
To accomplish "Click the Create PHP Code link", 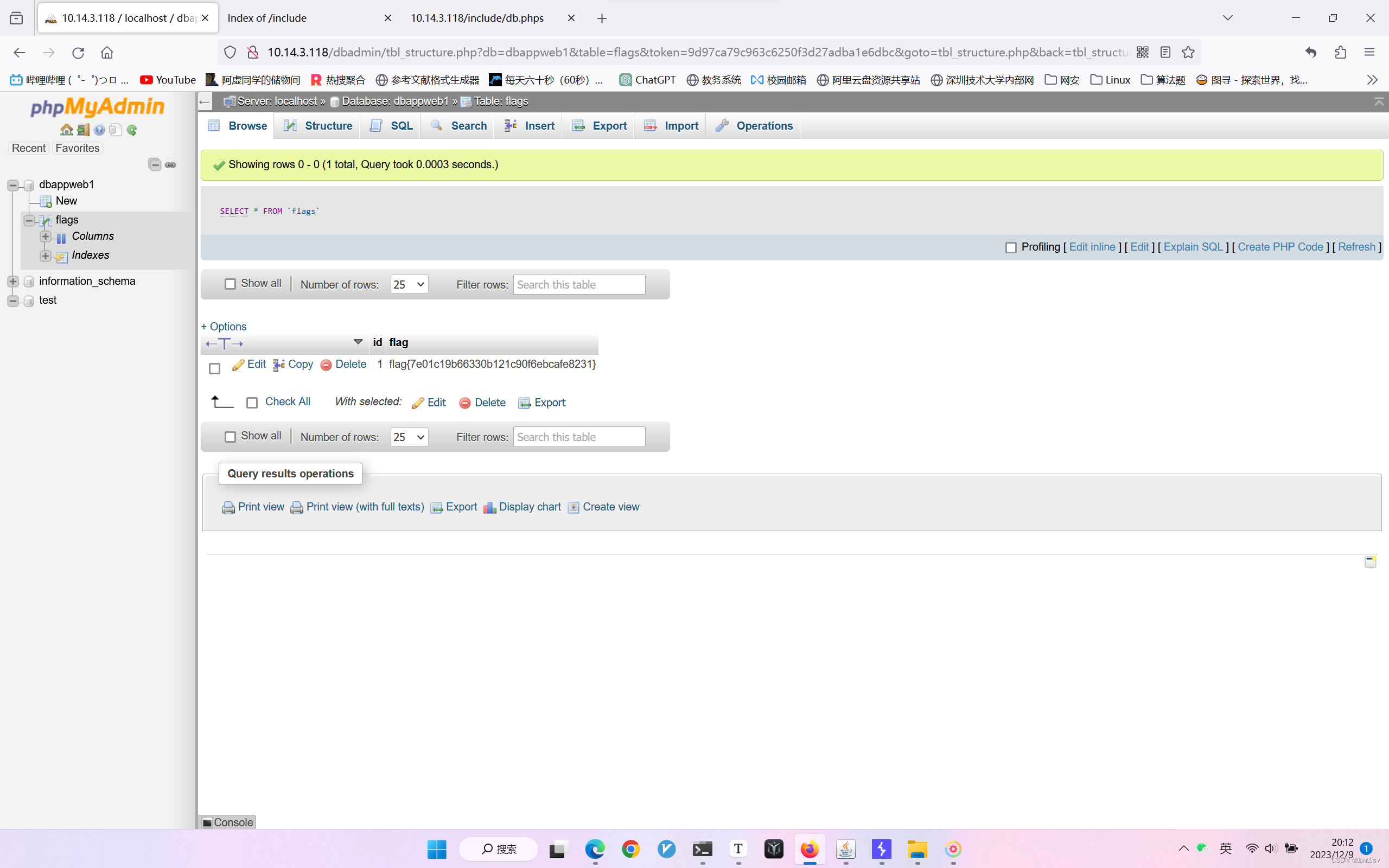I will pyautogui.click(x=1280, y=247).
